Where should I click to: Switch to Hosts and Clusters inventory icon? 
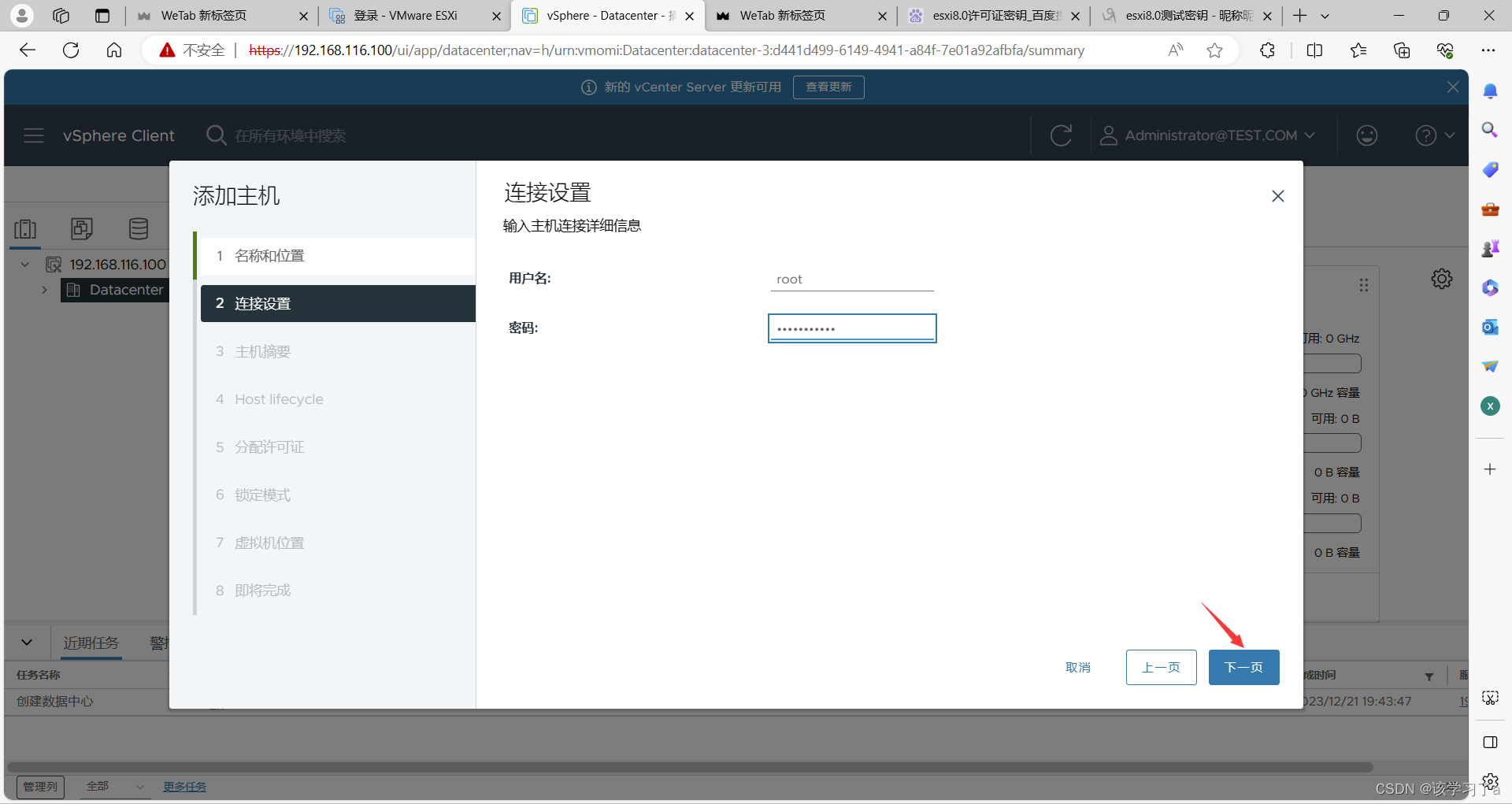(25, 229)
